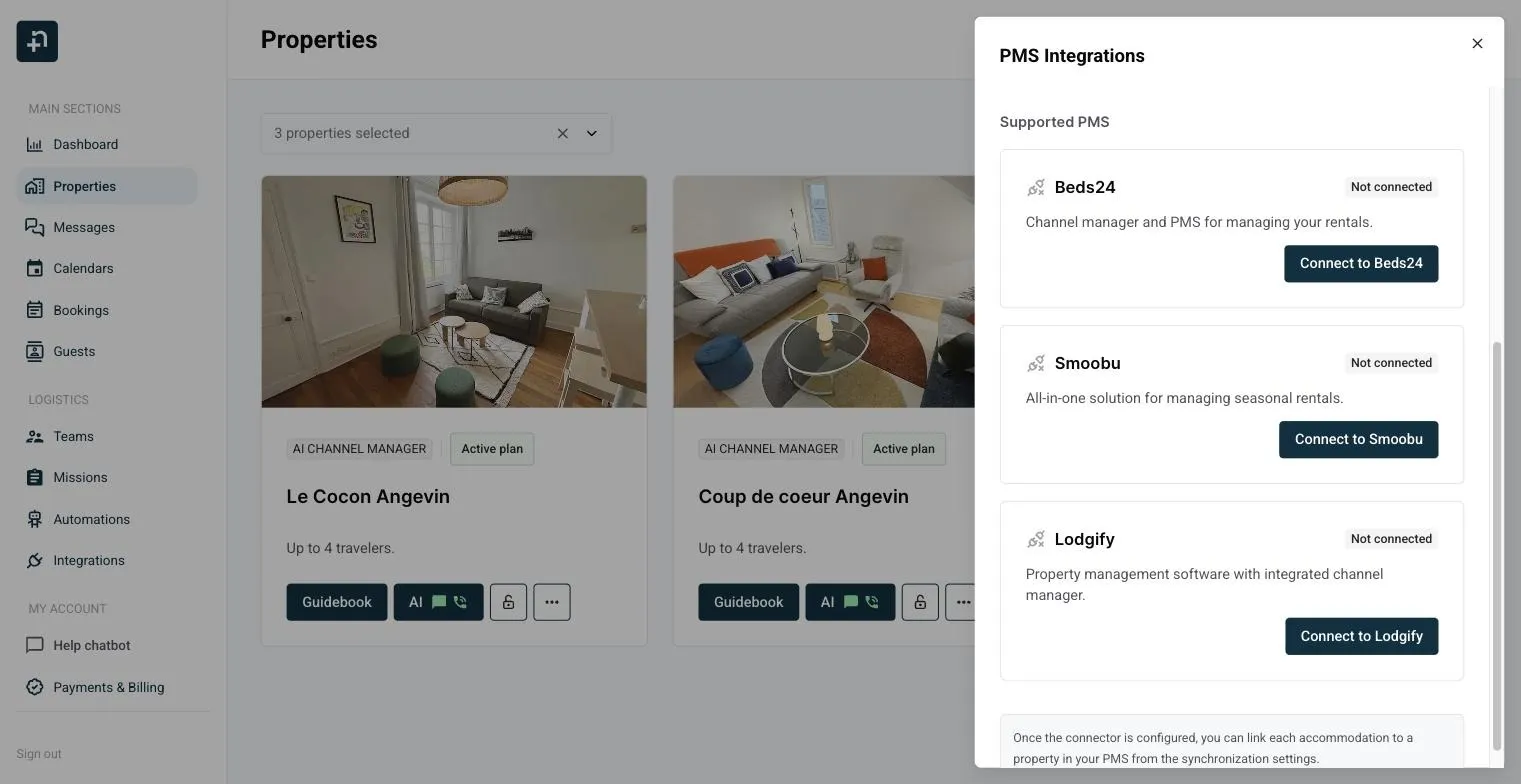Click Active plan badge on Coup de coeur Angevin
The height and width of the screenshot is (784, 1521).
pyautogui.click(x=904, y=449)
